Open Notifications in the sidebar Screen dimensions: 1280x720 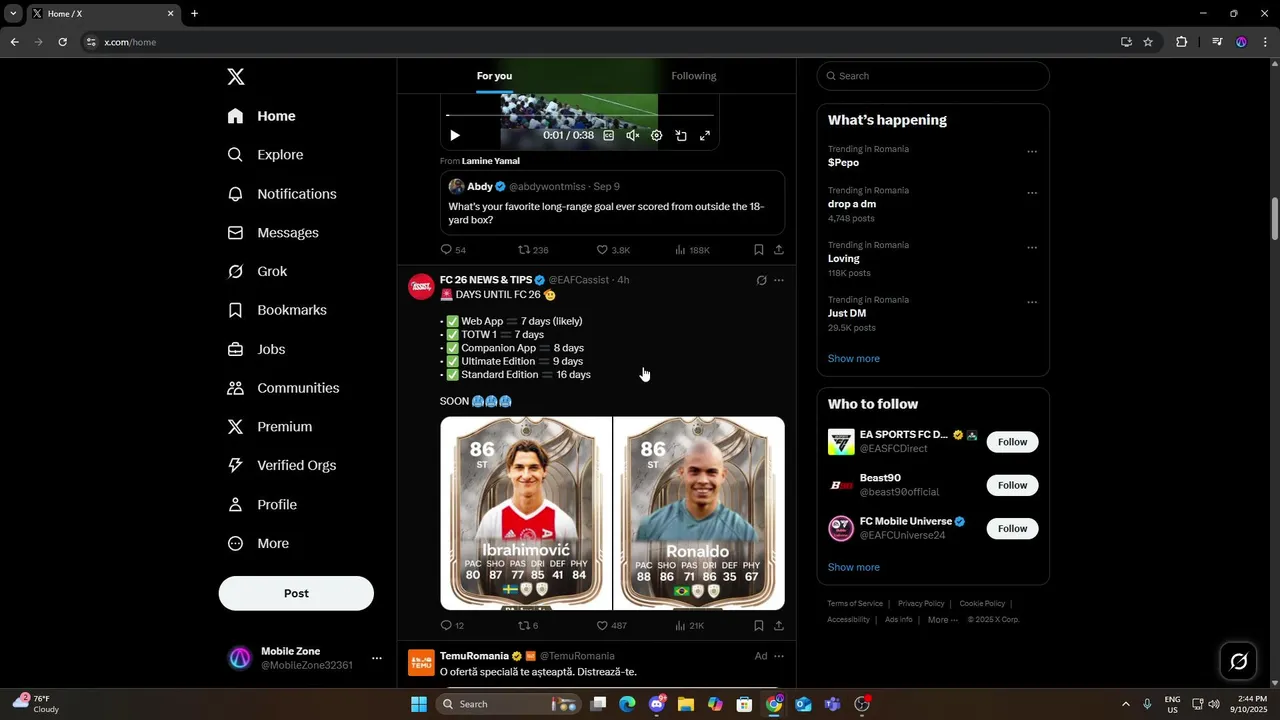(x=283, y=194)
